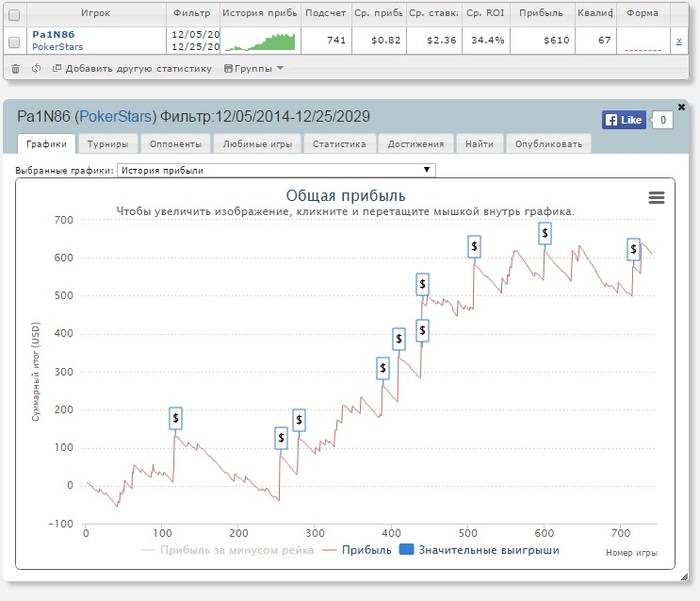Click Добавить другую статистику button
This screenshot has width=700, height=601.
click(132, 68)
